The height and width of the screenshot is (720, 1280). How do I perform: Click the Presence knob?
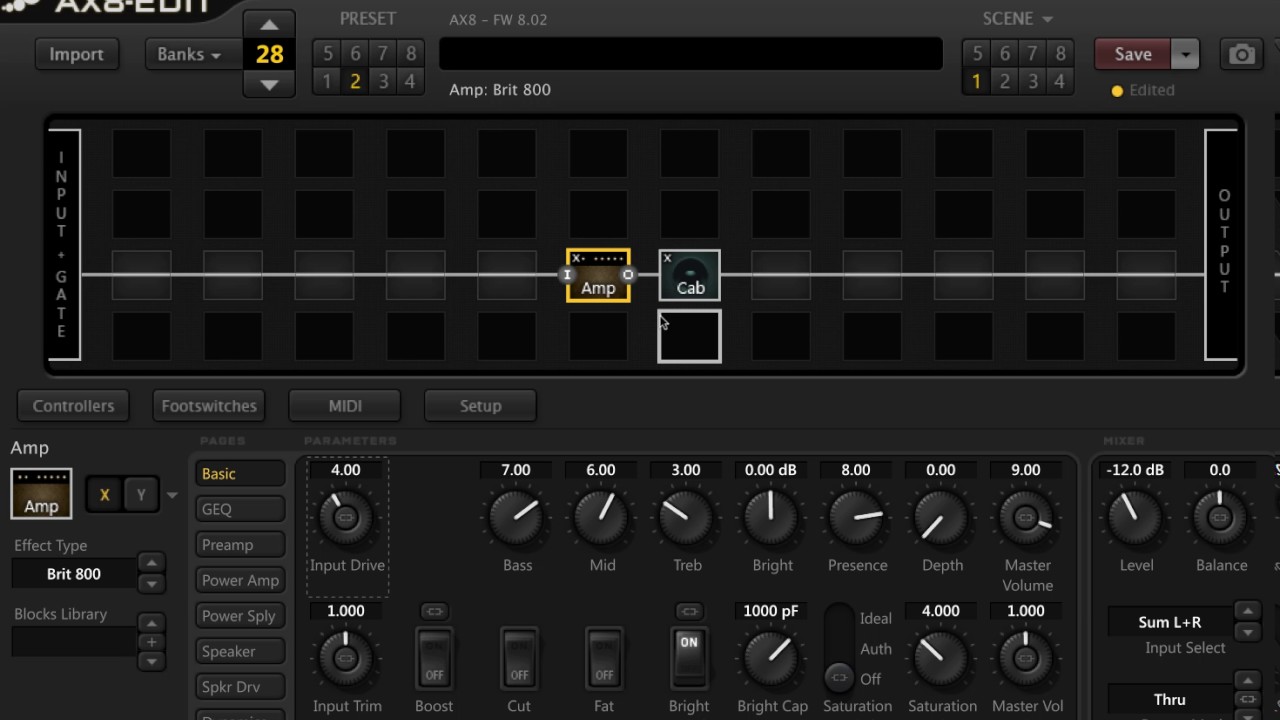click(x=857, y=517)
